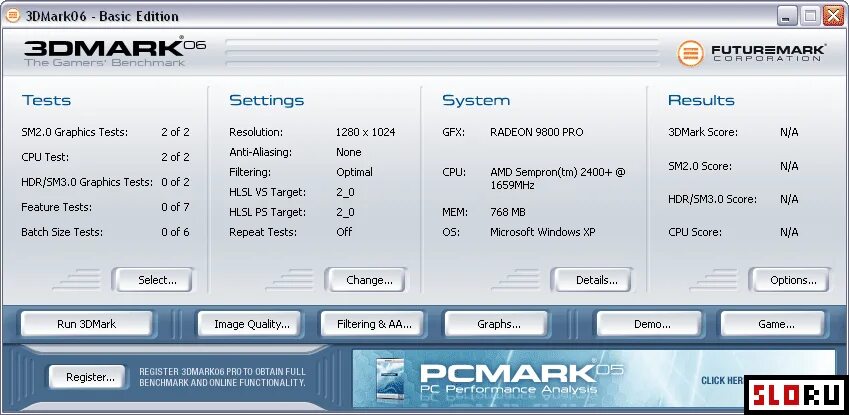Launch the Game... button

click(x=773, y=324)
